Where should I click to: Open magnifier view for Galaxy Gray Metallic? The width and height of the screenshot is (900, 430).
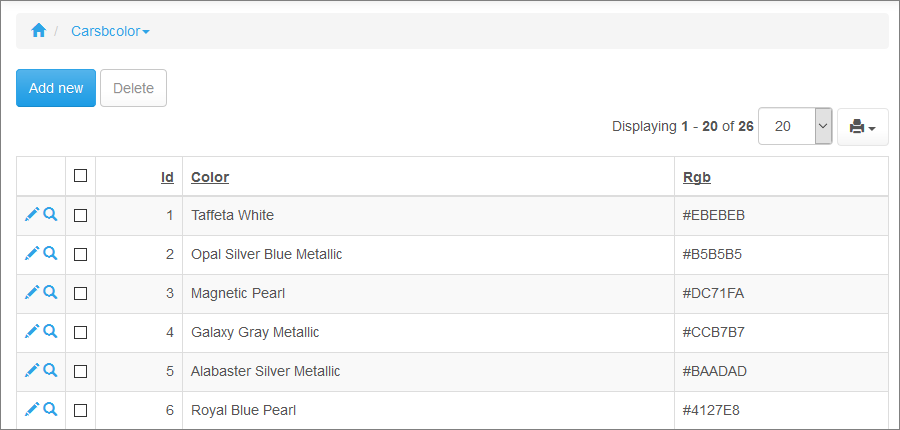(50, 331)
